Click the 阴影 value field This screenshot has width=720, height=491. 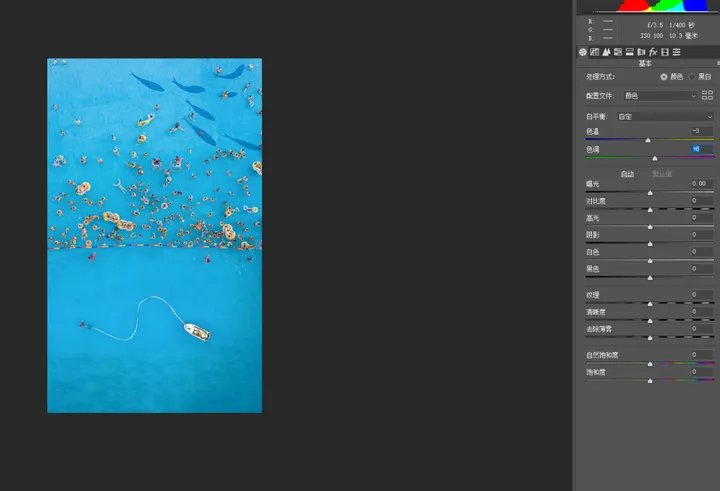coord(702,234)
